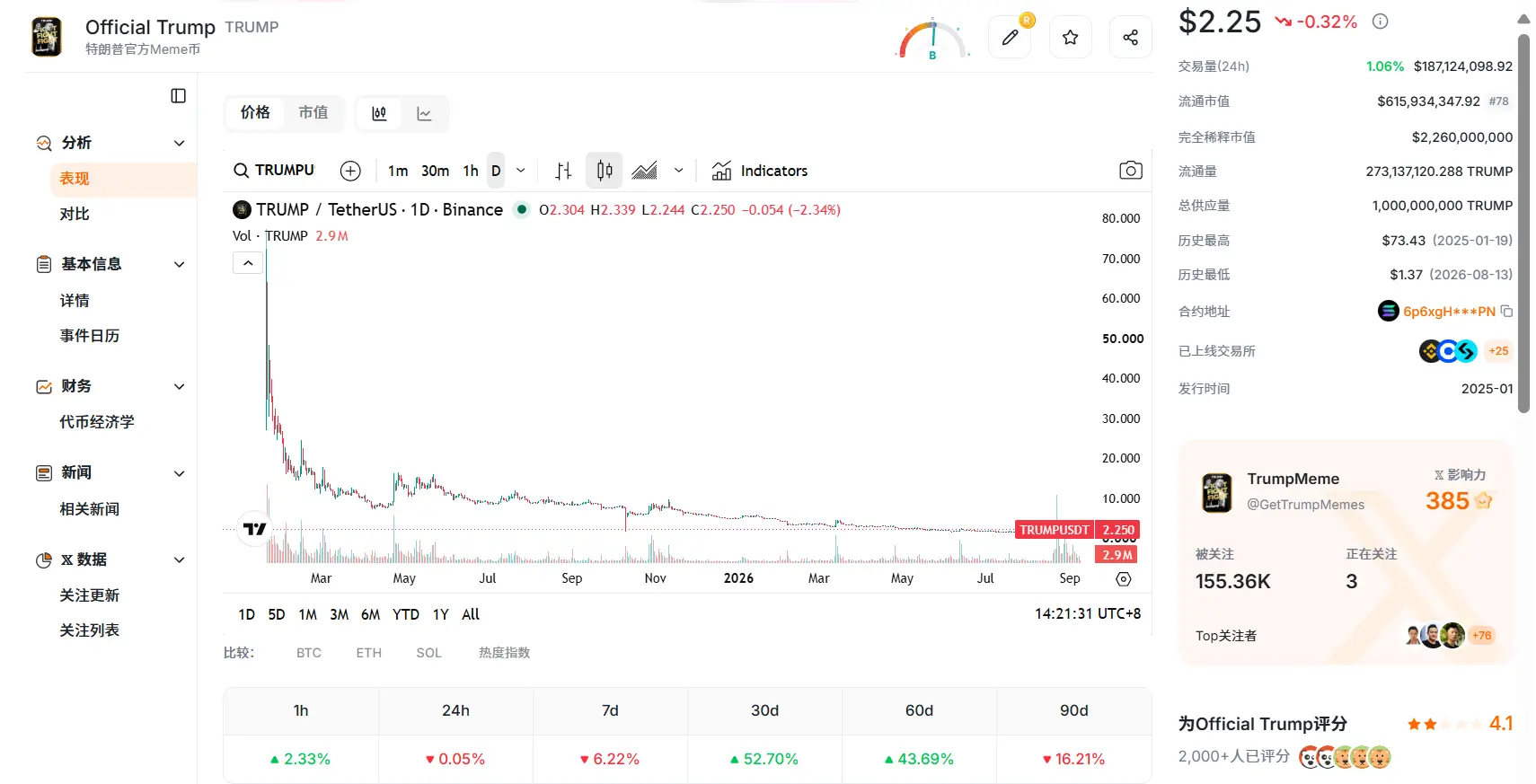Screen dimensions: 1536x784
Task: Open the time interval dropdown arrow
Action: pyautogui.click(x=520, y=171)
